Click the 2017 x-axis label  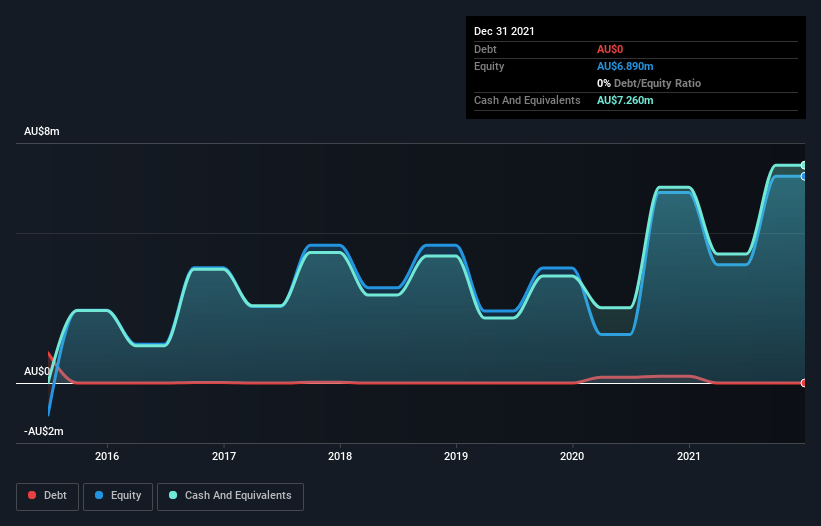[x=224, y=456]
